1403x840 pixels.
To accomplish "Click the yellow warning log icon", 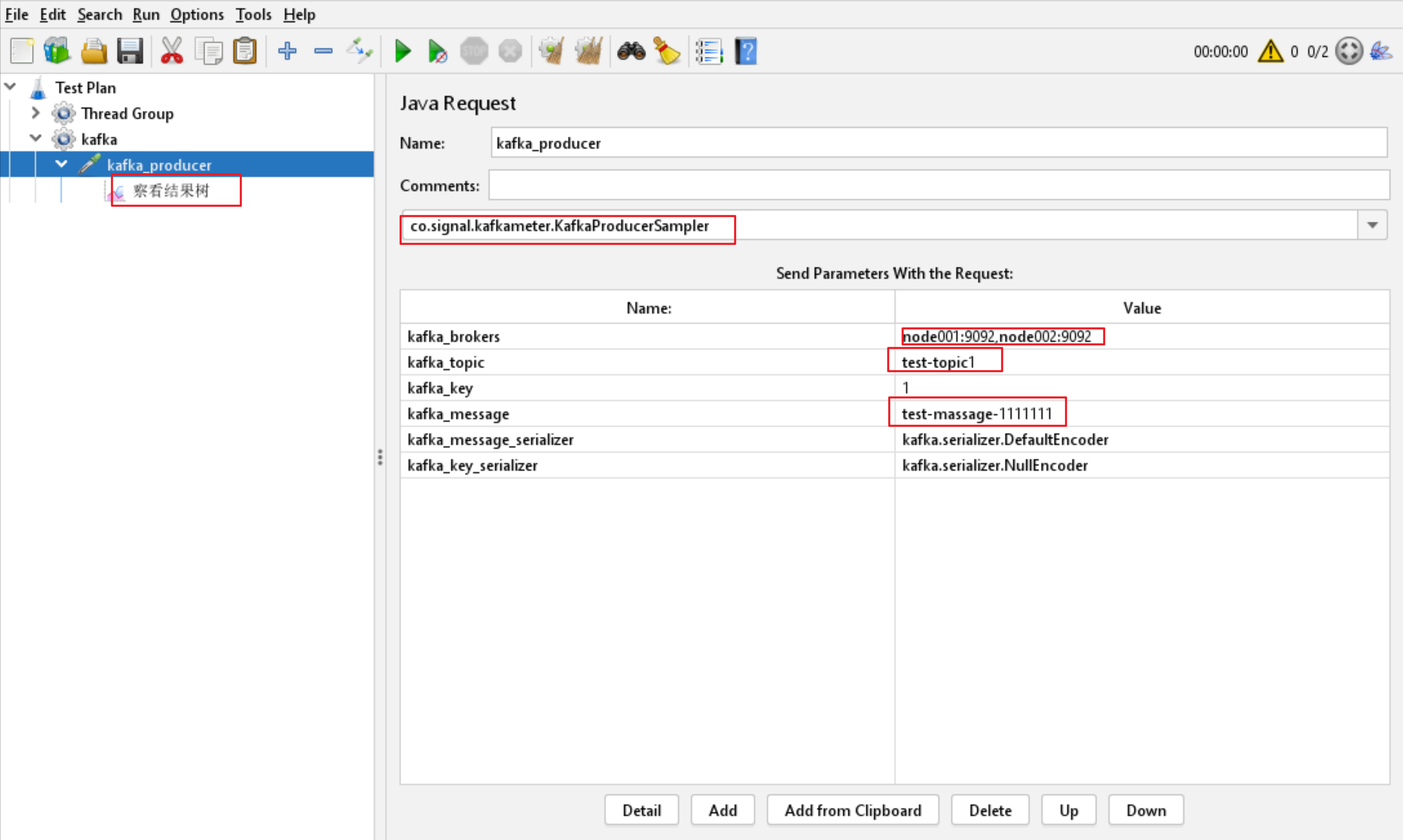I will click(x=1270, y=52).
